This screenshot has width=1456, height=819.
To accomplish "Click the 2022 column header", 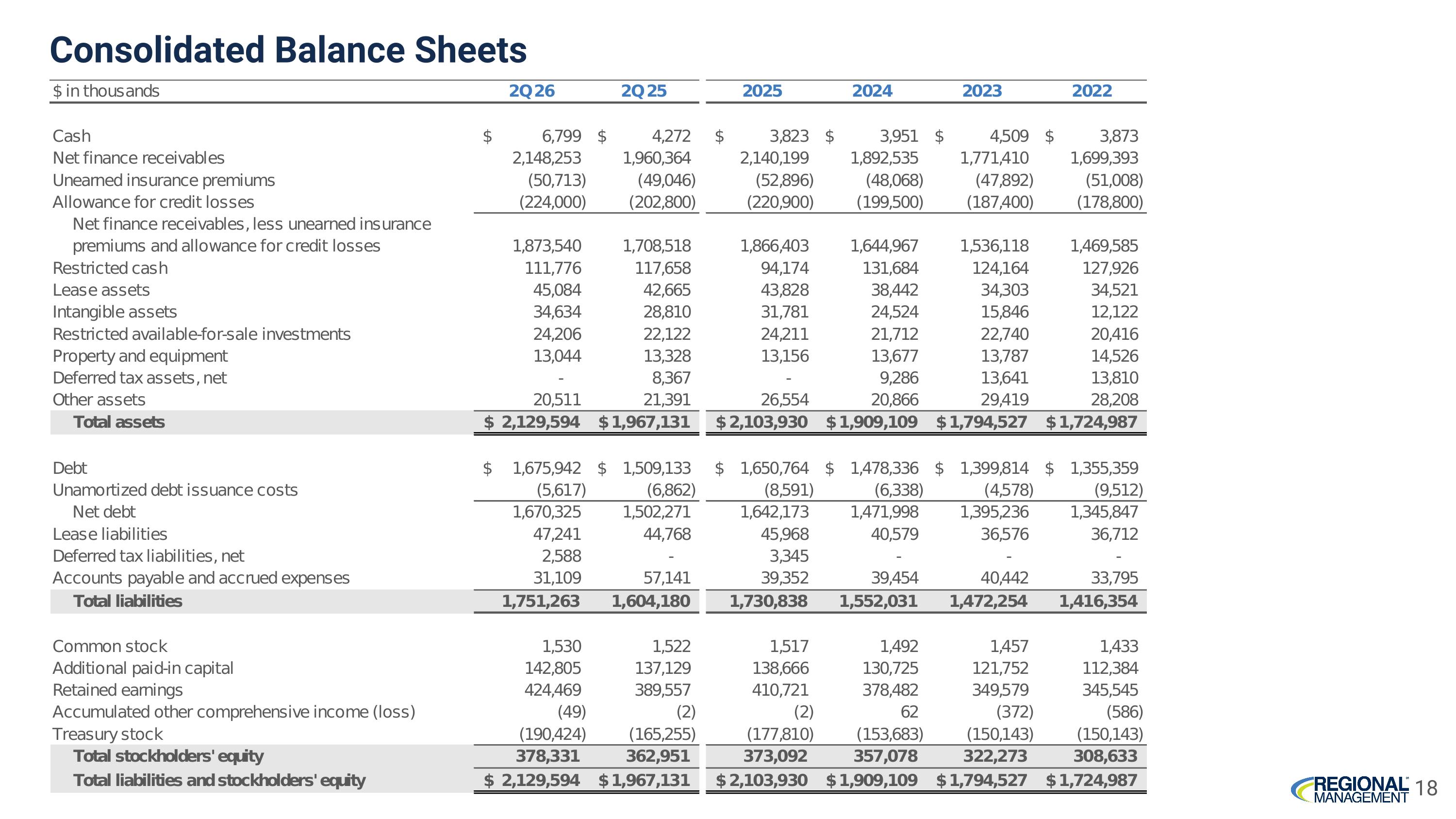I will point(1092,91).
